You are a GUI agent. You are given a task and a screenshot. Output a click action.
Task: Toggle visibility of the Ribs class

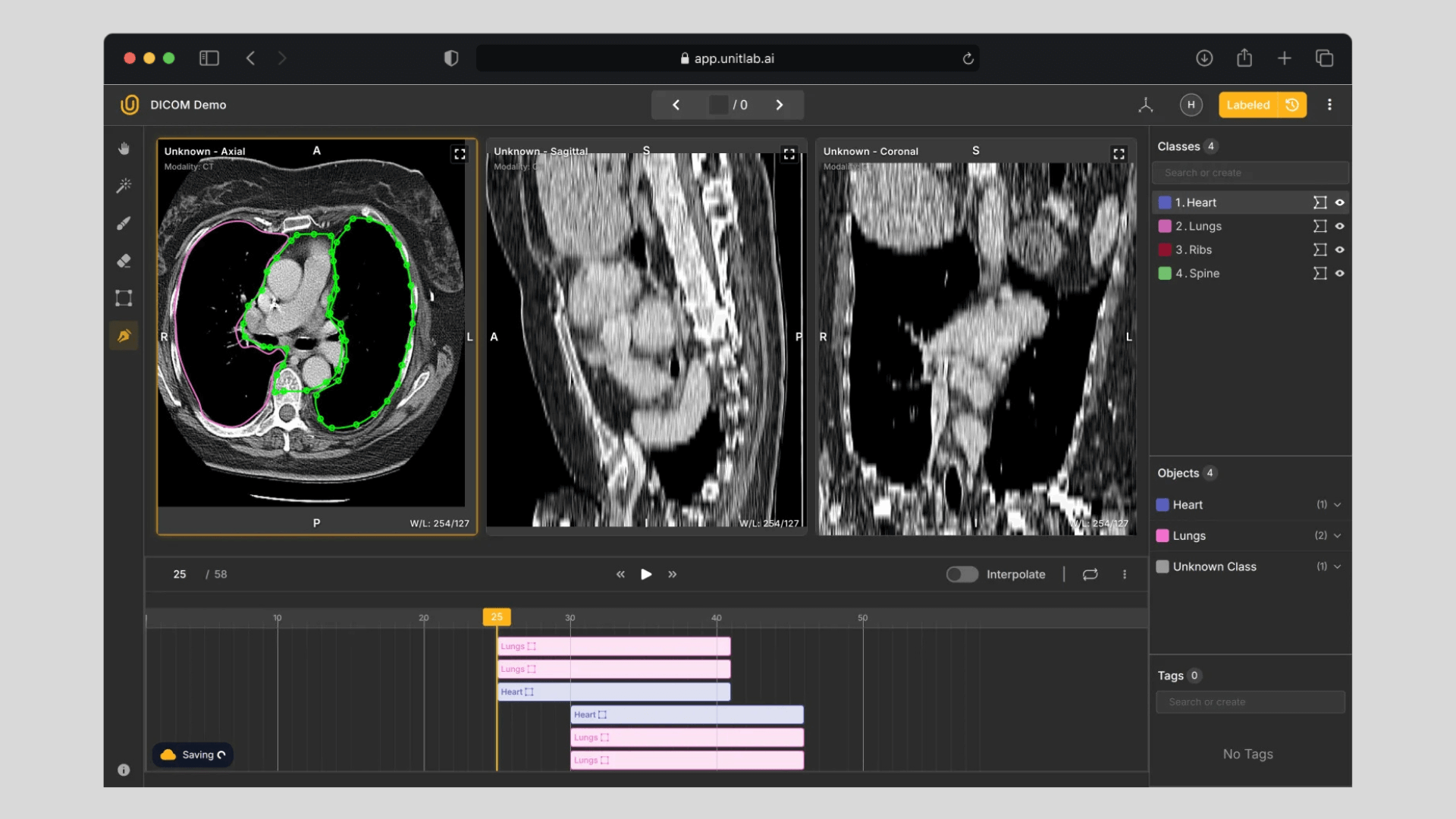[1340, 249]
